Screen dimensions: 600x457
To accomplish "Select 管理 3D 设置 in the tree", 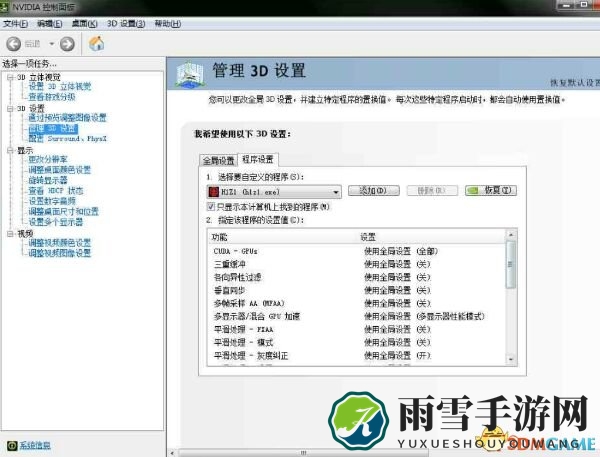I will coord(53,129).
